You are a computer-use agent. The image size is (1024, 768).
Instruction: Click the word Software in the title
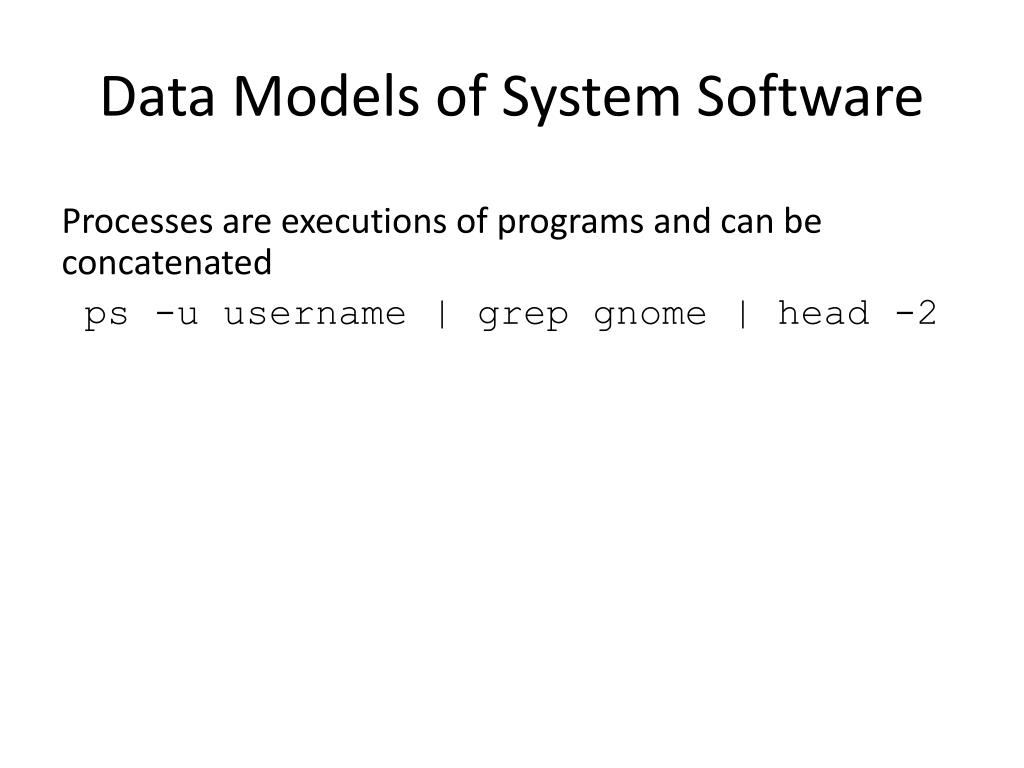pos(809,96)
